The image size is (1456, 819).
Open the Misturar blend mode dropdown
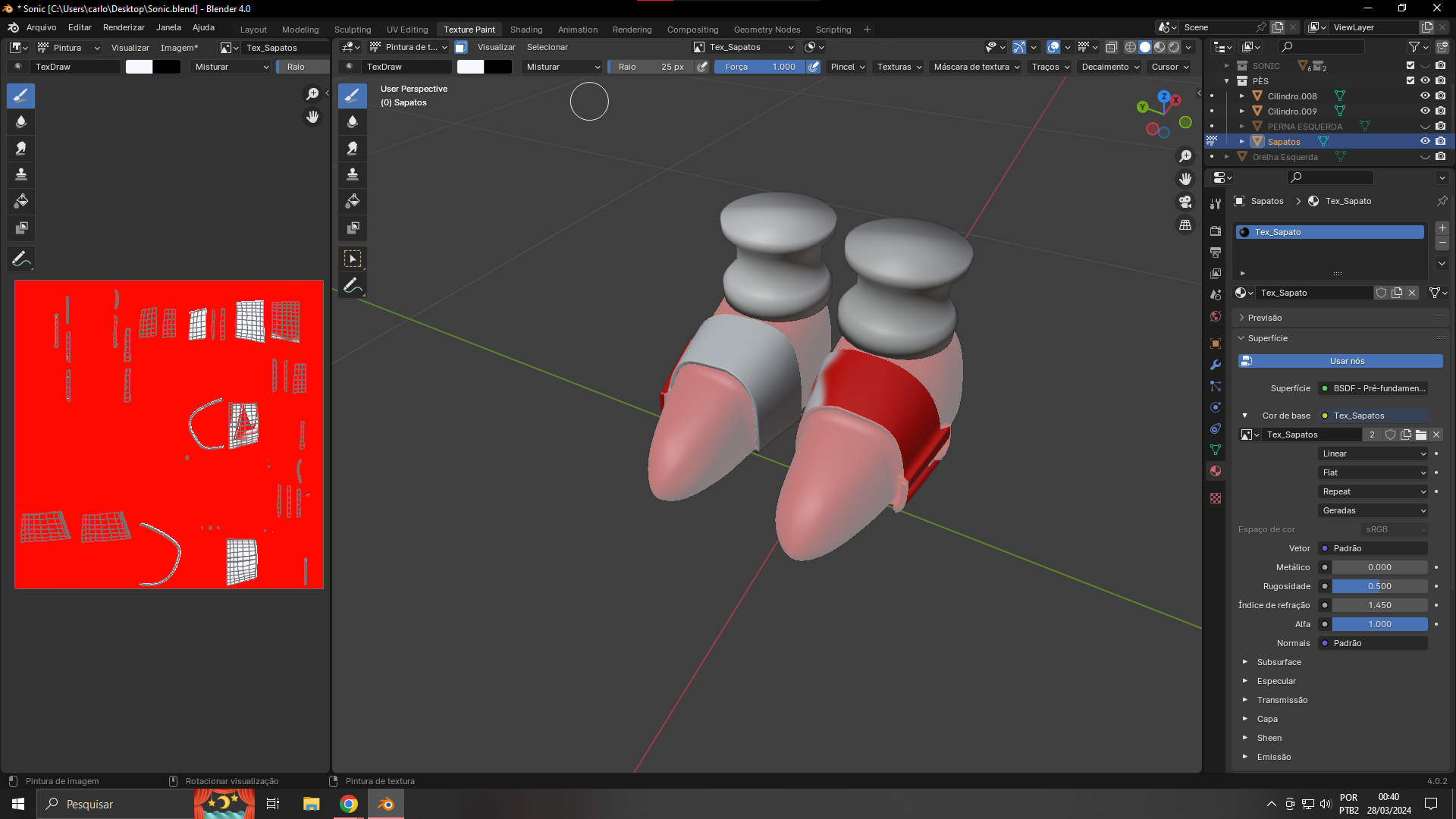pos(562,67)
